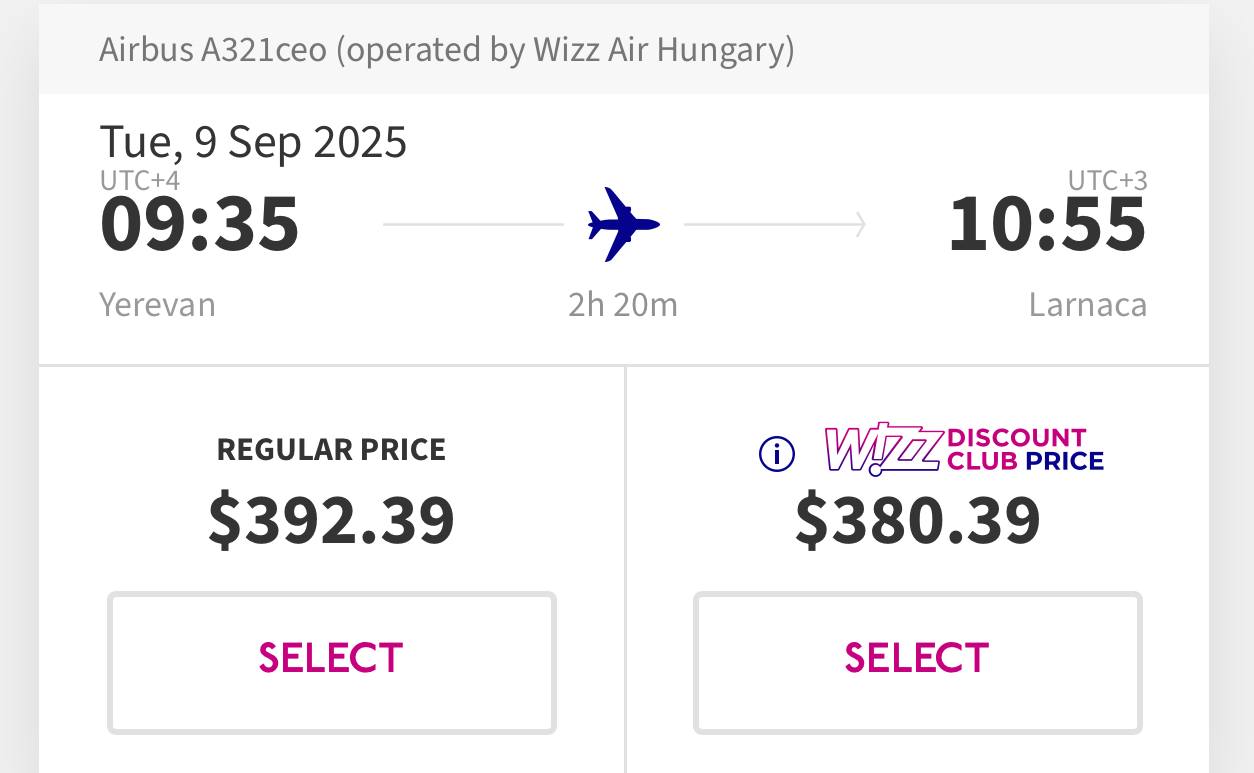Select the Wizz Discount Club fare button
Image resolution: width=1254 pixels, height=773 pixels.
(x=917, y=663)
